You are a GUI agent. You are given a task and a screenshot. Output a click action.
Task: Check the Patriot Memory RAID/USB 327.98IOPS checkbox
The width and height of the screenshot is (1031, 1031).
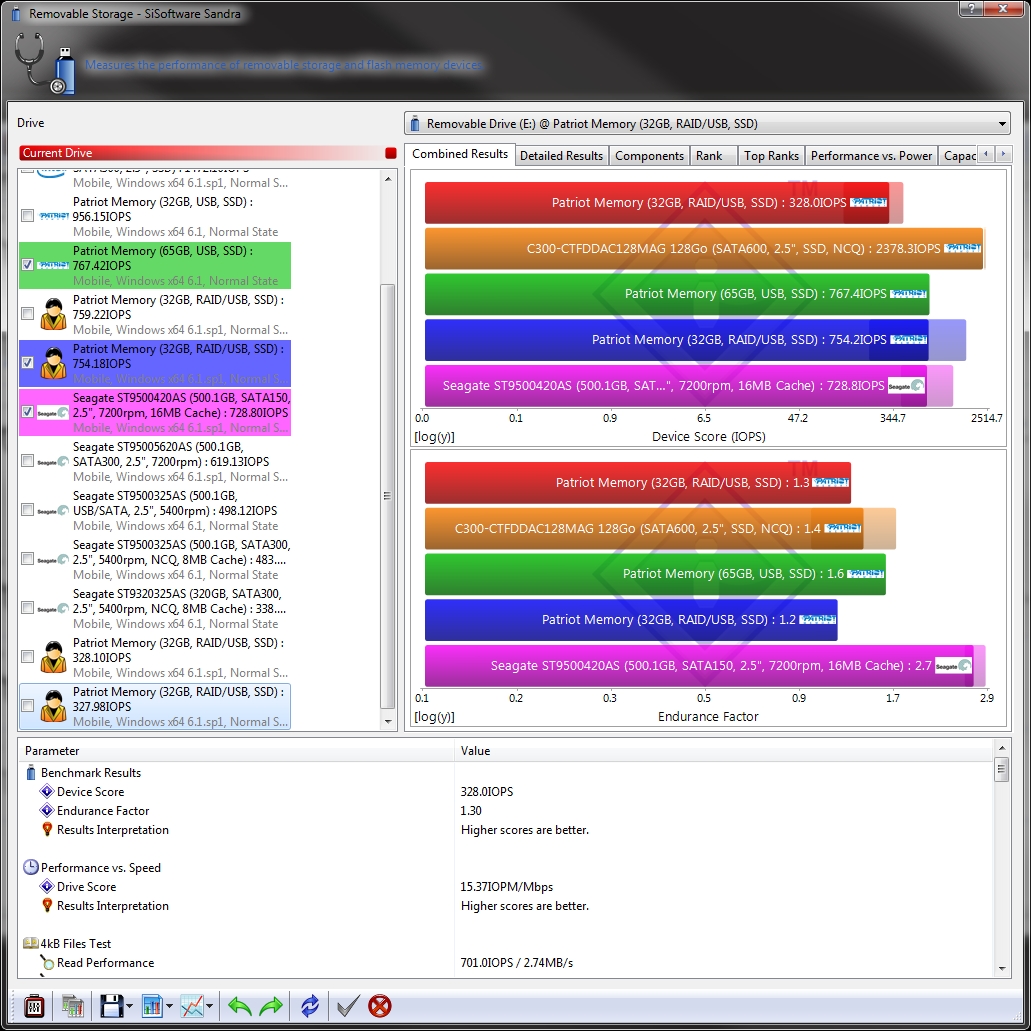pos(28,706)
